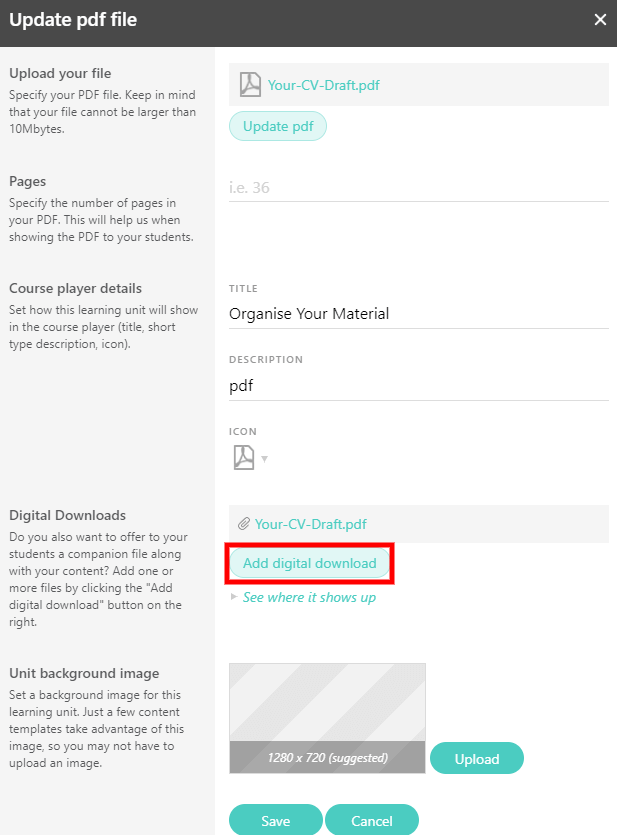Click the Update pdf button
This screenshot has height=835, width=617.
click(x=278, y=126)
